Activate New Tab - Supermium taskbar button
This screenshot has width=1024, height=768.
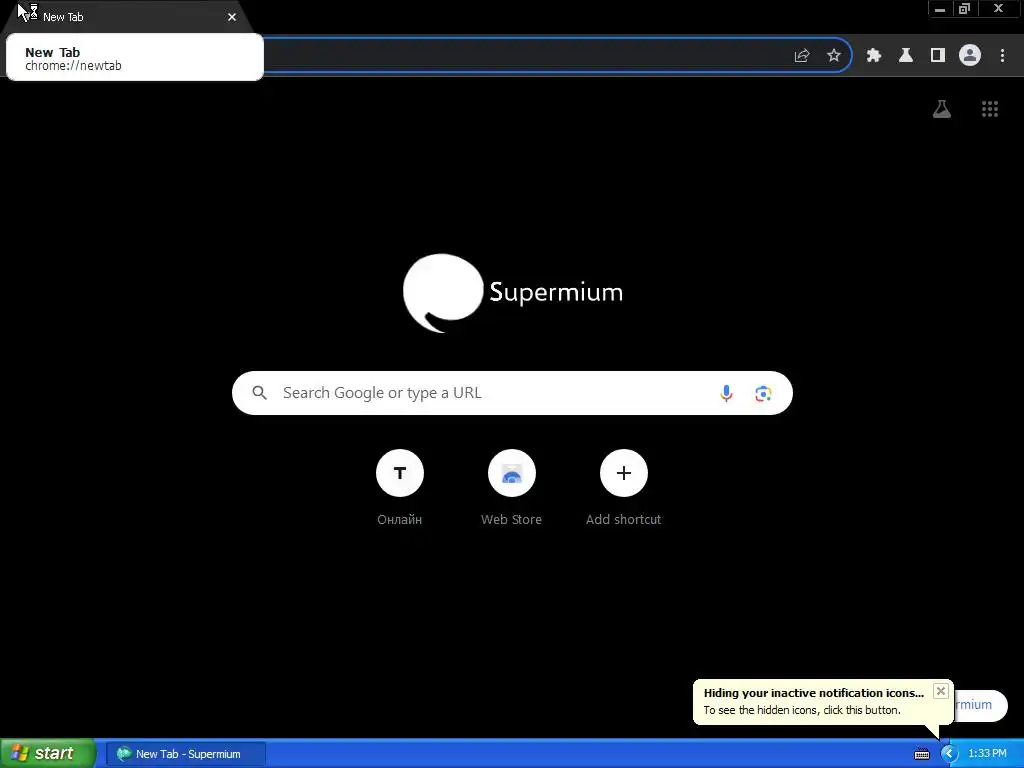[x=186, y=754]
